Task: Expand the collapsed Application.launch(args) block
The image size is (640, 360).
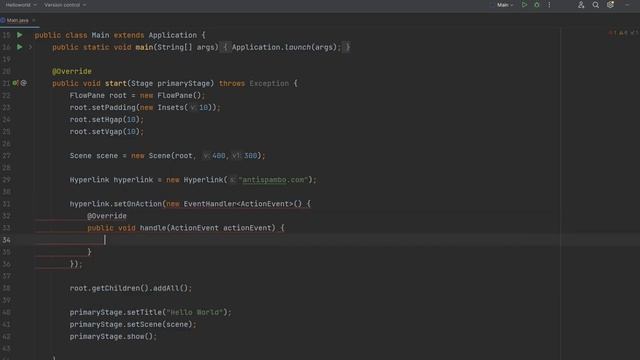Action: tap(286, 47)
